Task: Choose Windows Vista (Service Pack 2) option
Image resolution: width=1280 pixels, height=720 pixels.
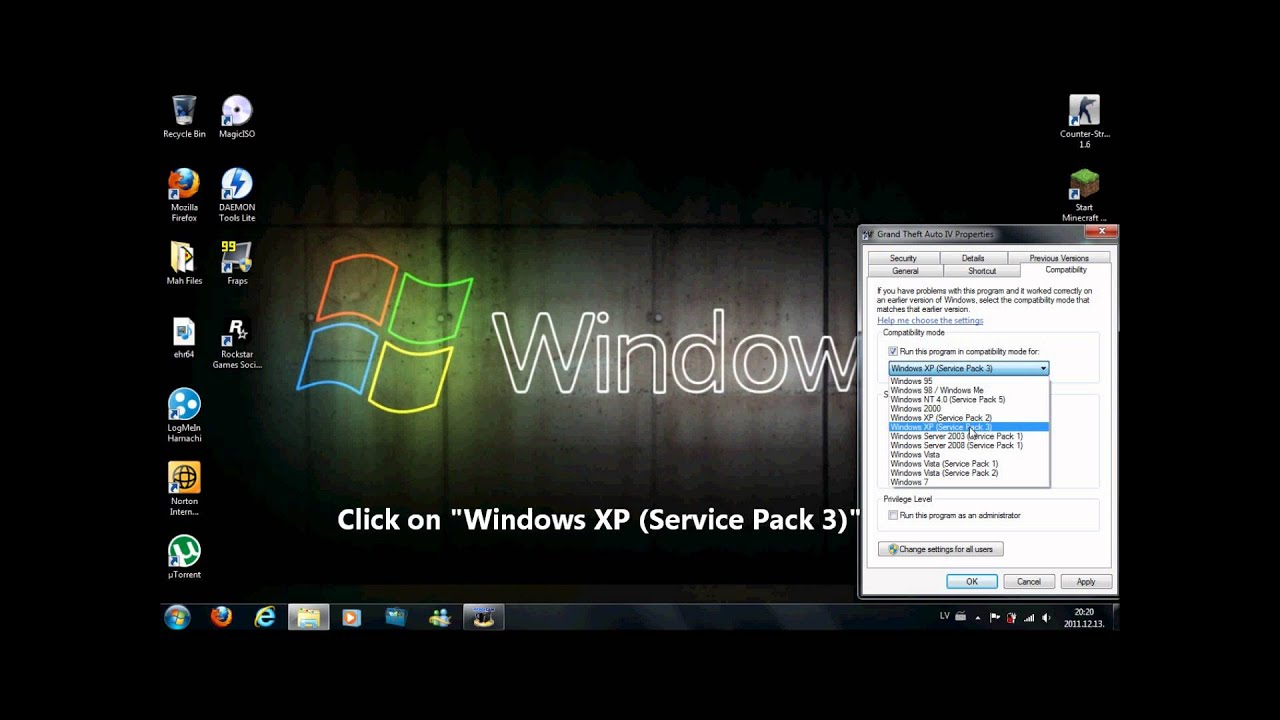Action: (x=968, y=473)
